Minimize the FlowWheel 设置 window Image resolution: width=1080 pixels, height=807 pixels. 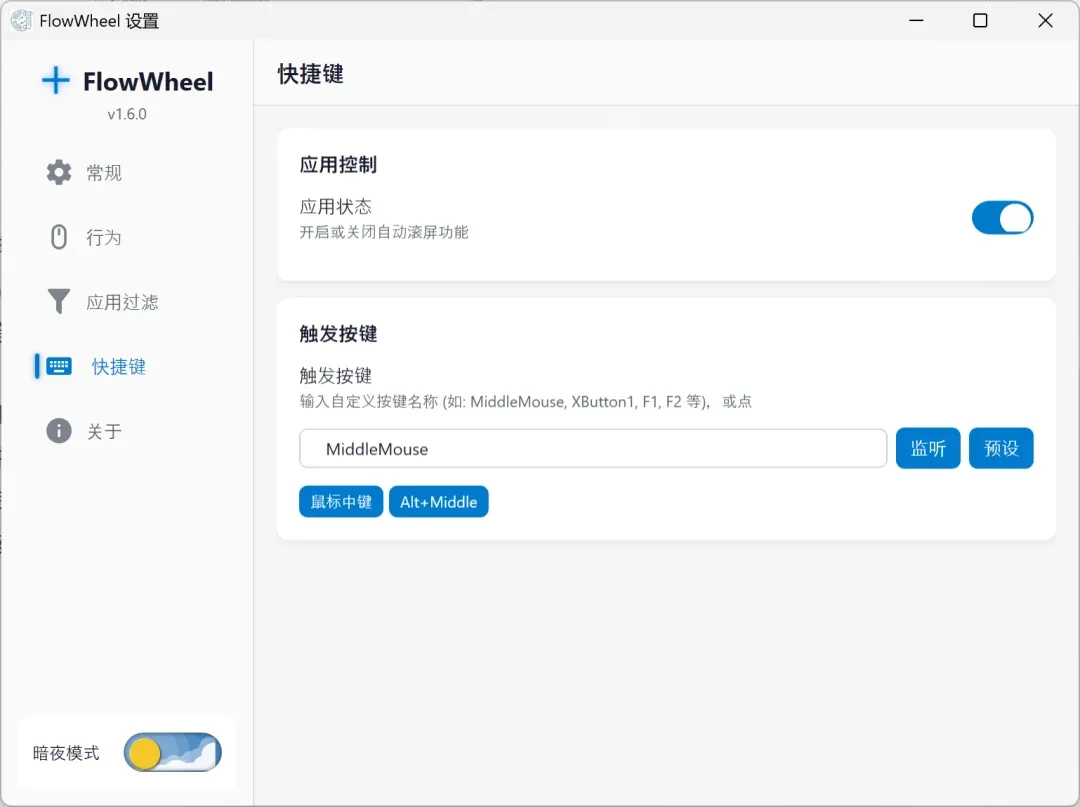click(916, 21)
